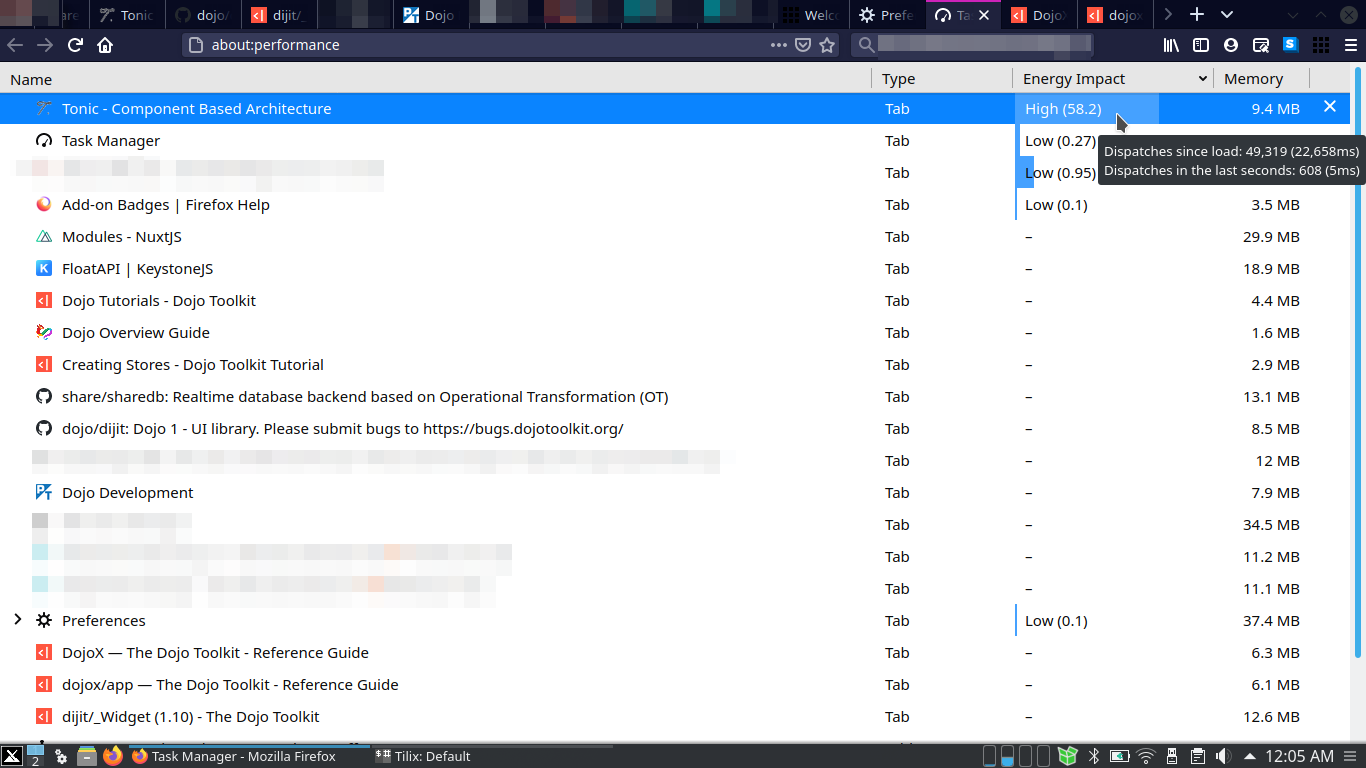This screenshot has height=768, width=1366.
Task: Select the Creating Stores - Dojo Toolkit Tutorial row
Action: [x=675, y=364]
